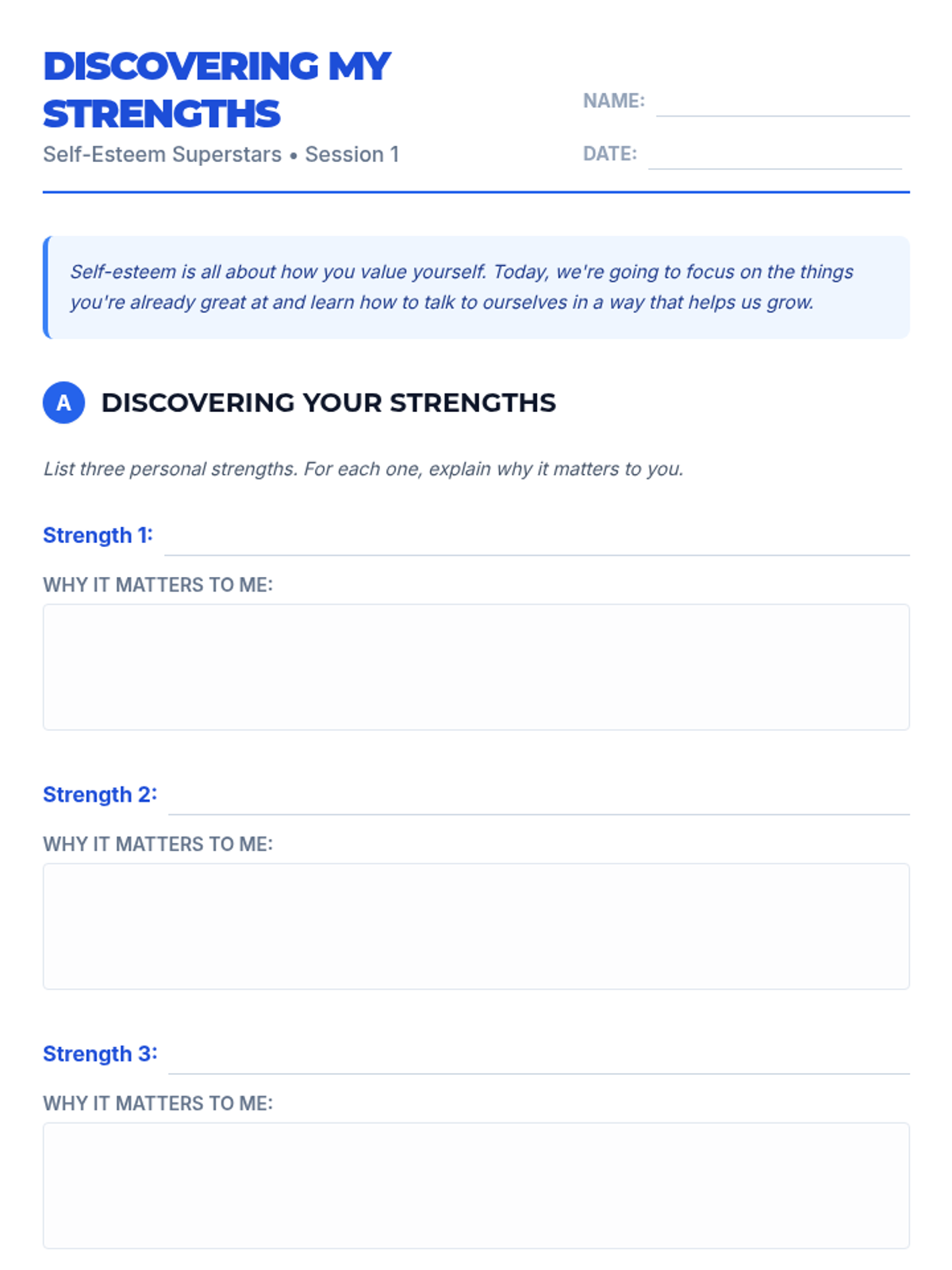Click the Self-Esteem Superstars Session 1 subtitle
952x1270 pixels.
[221, 154]
